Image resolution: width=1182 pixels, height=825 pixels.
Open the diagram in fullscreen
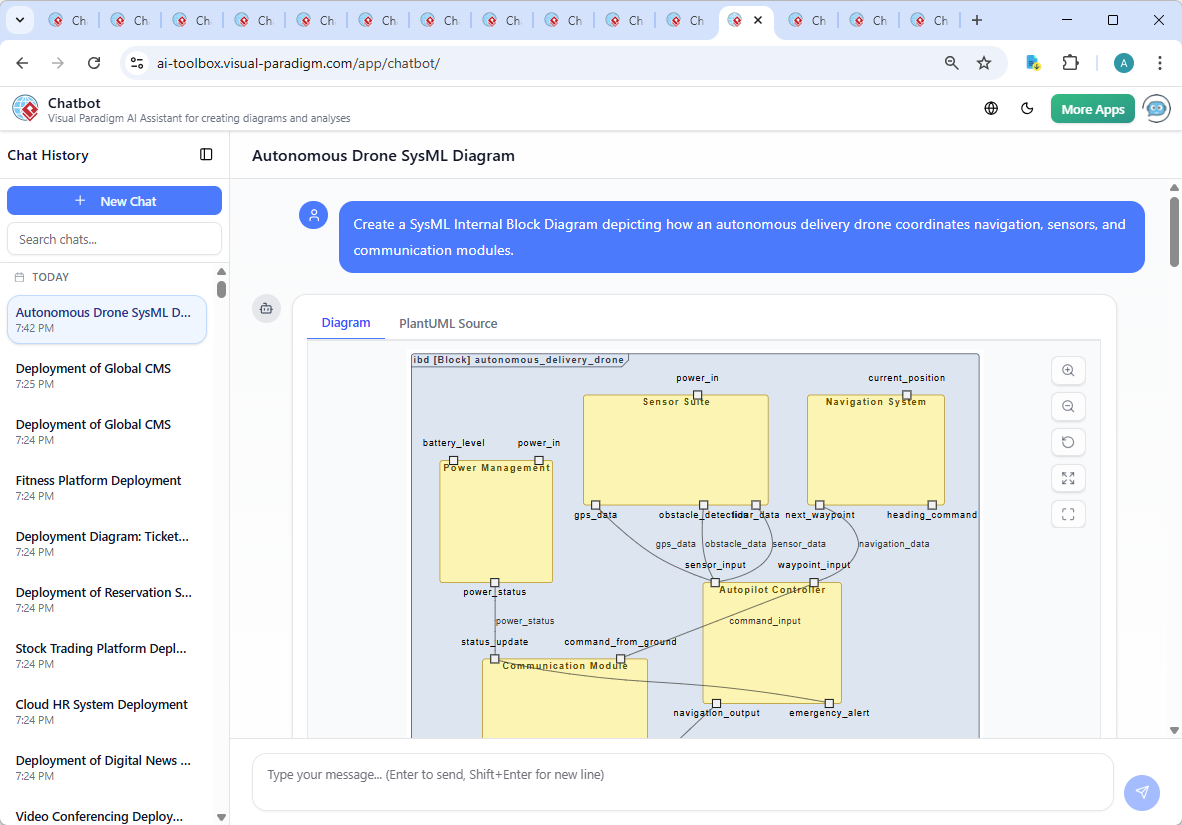pyautogui.click(x=1068, y=514)
